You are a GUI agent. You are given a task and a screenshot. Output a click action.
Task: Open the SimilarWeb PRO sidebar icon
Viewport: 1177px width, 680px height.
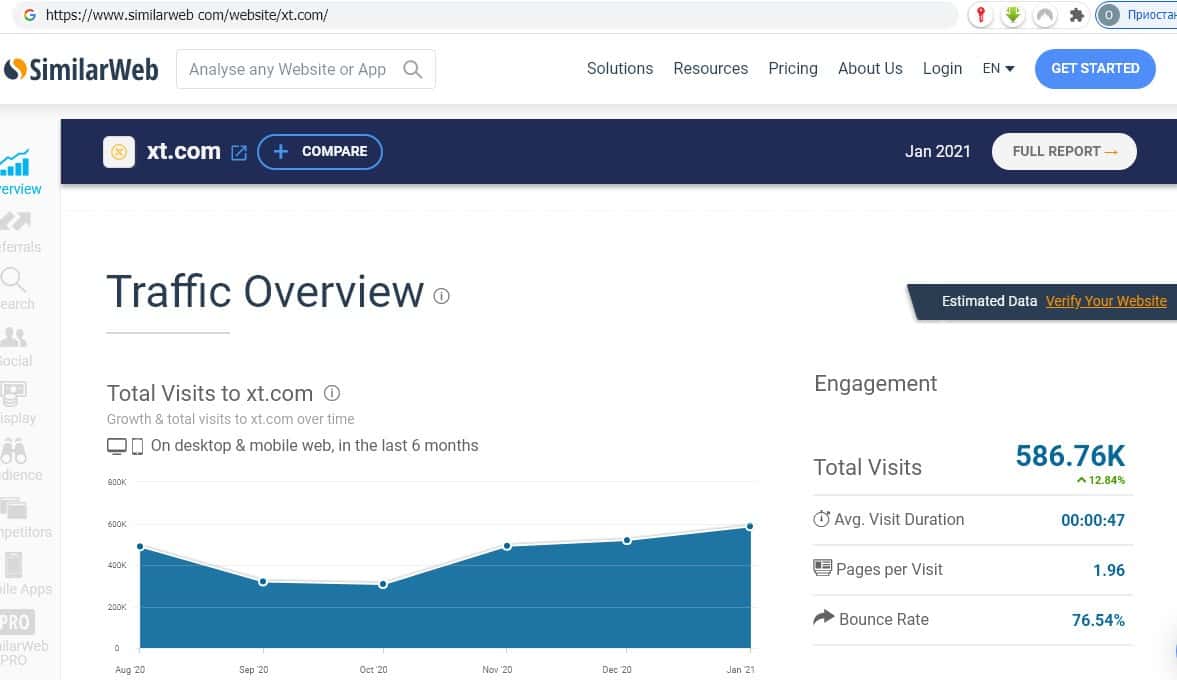coord(17,621)
